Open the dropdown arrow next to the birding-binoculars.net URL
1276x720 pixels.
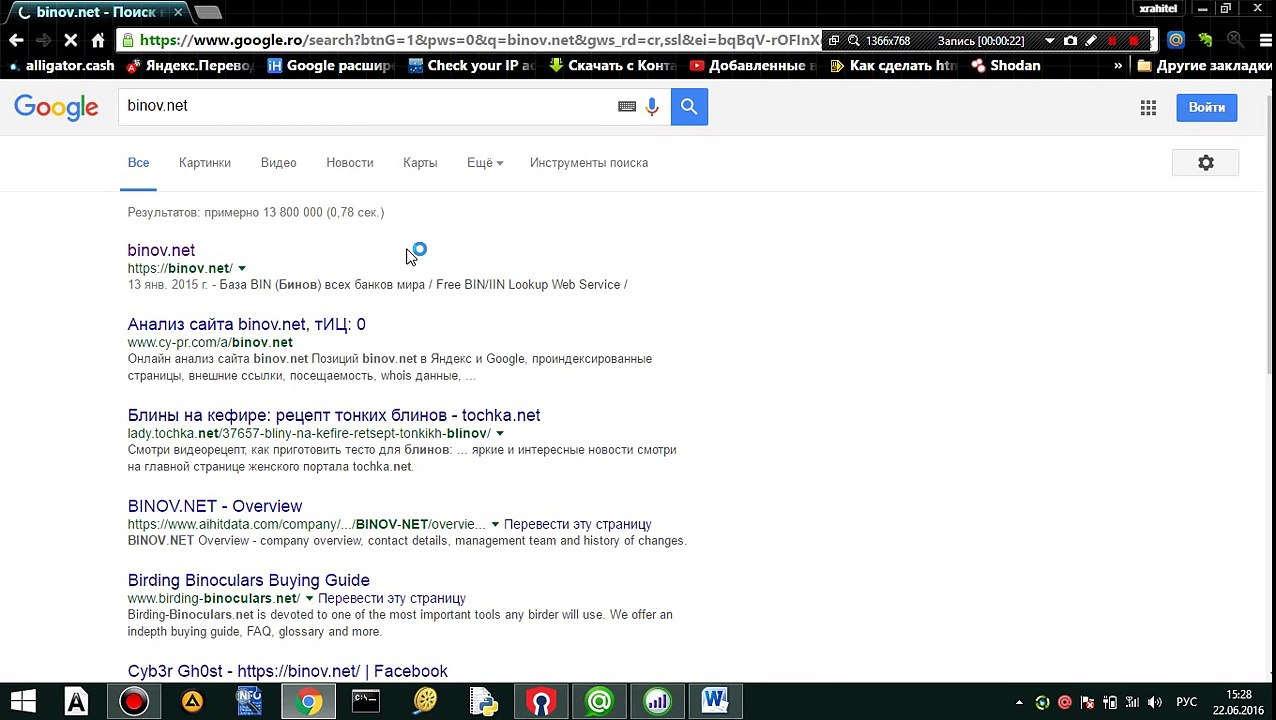(309, 599)
